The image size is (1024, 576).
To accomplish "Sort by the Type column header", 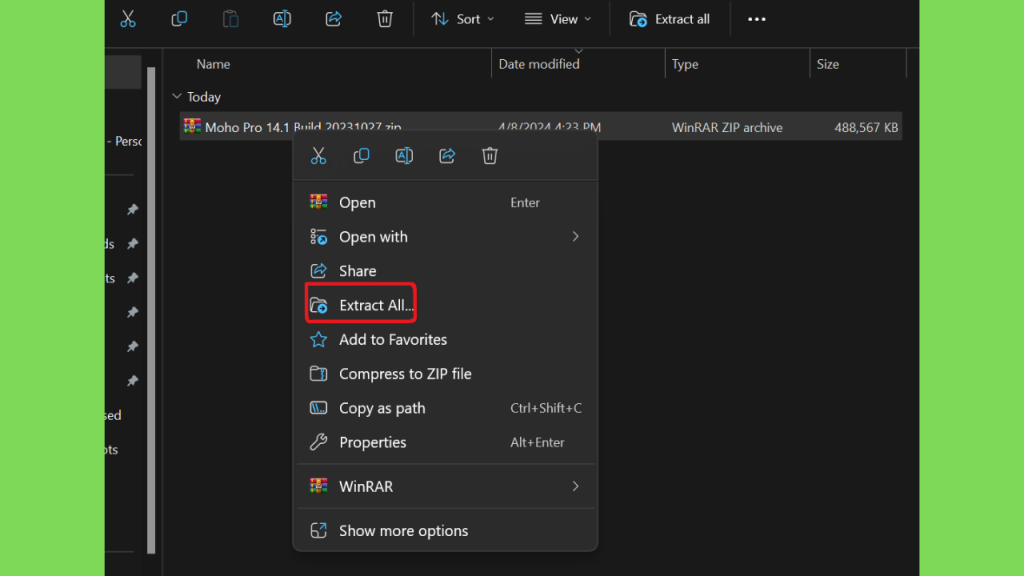I will tap(685, 64).
